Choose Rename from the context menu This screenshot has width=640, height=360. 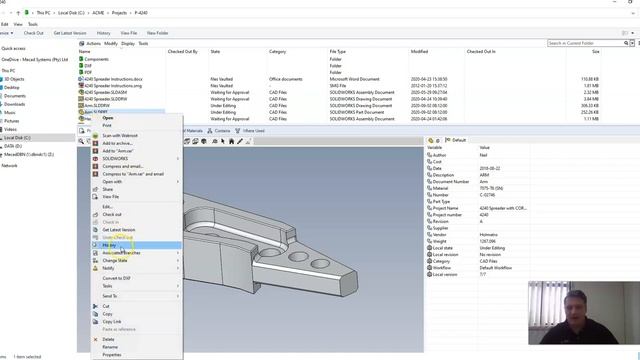110,347
